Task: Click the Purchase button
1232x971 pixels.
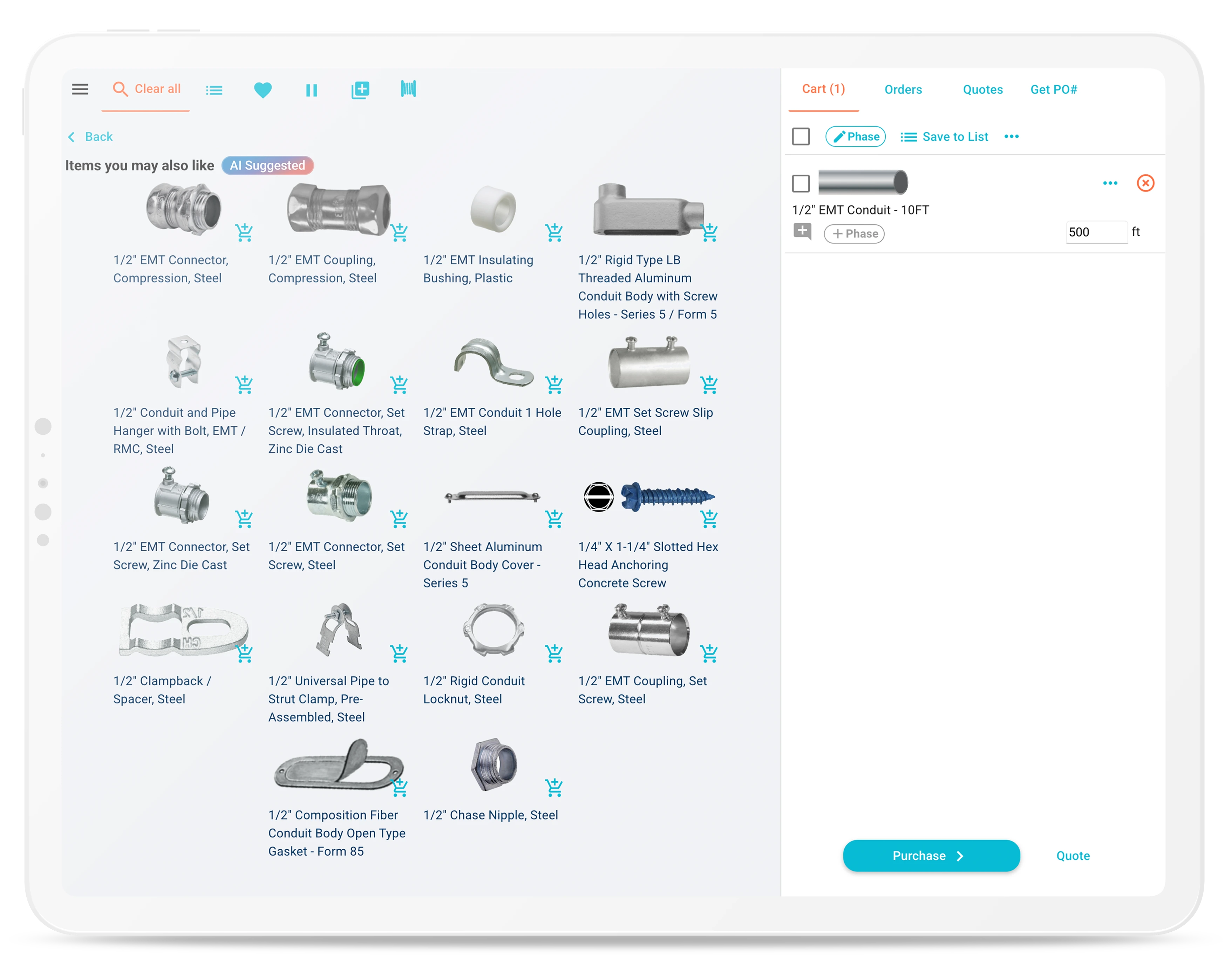Action: tap(931, 856)
